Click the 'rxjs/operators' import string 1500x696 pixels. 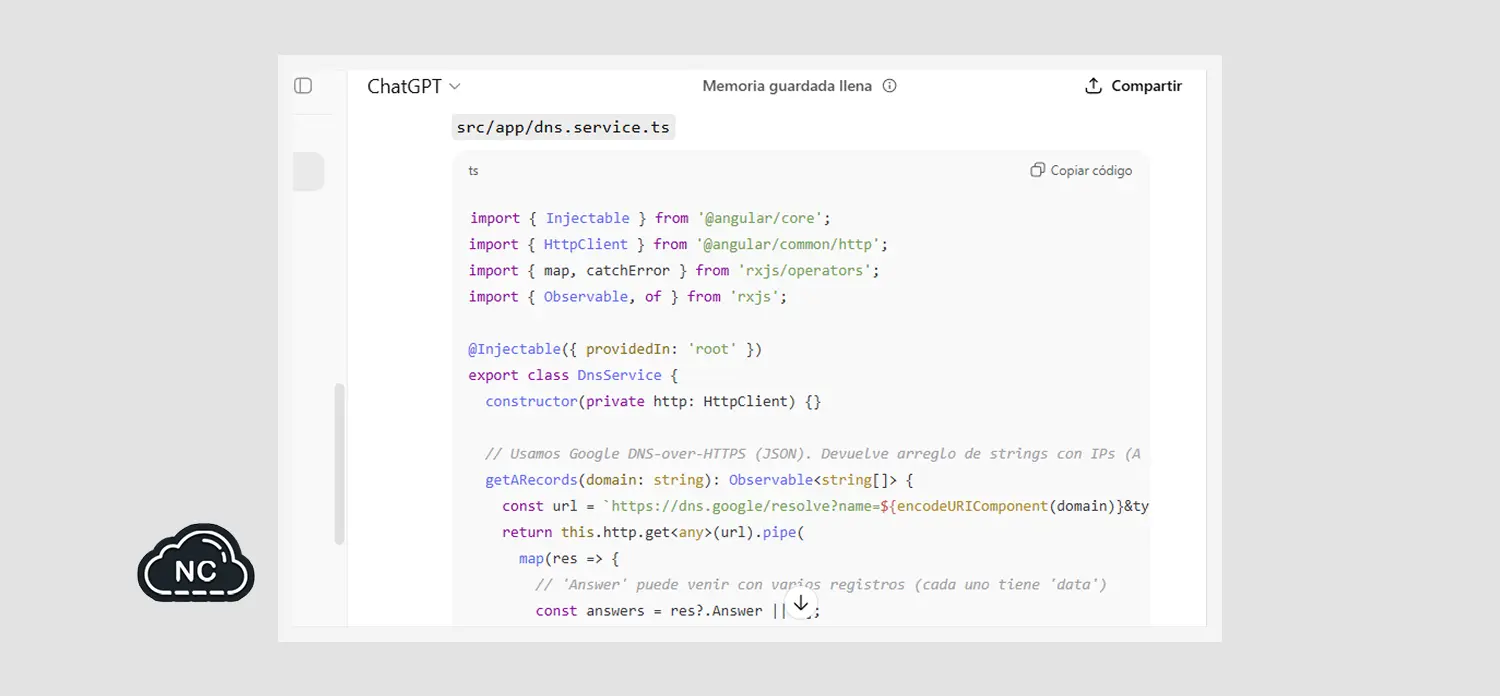point(807,270)
